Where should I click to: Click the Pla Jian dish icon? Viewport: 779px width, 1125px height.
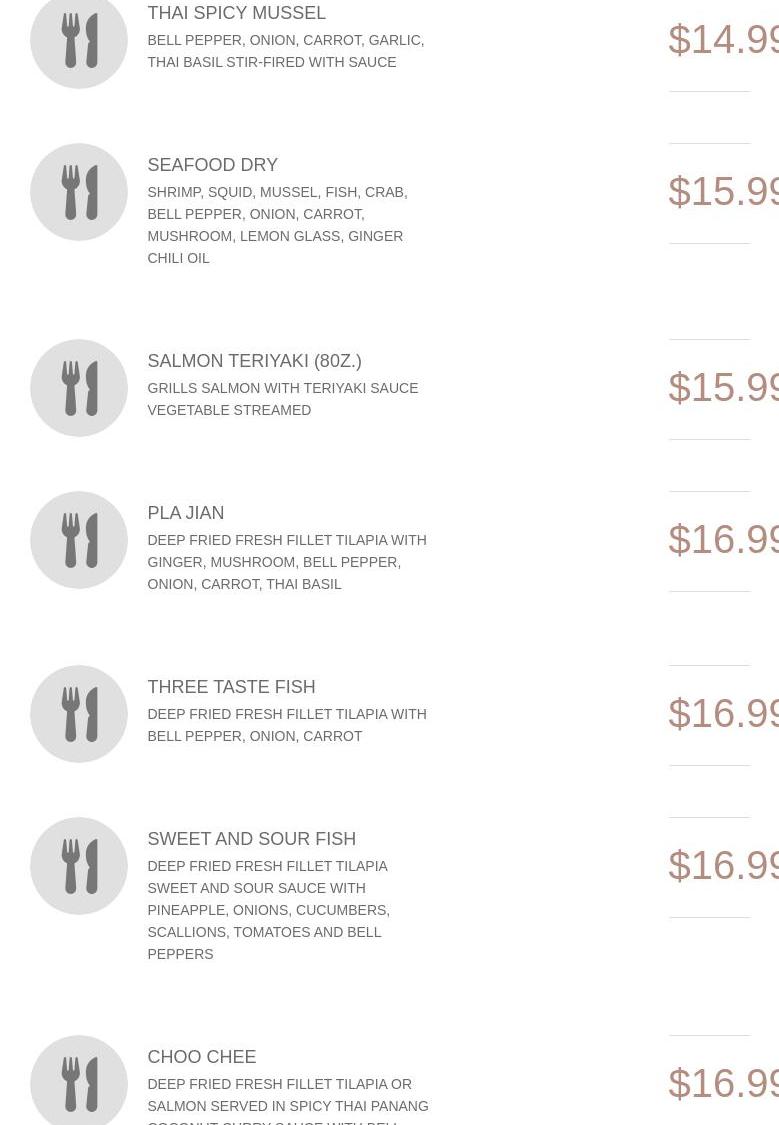coord(79,540)
